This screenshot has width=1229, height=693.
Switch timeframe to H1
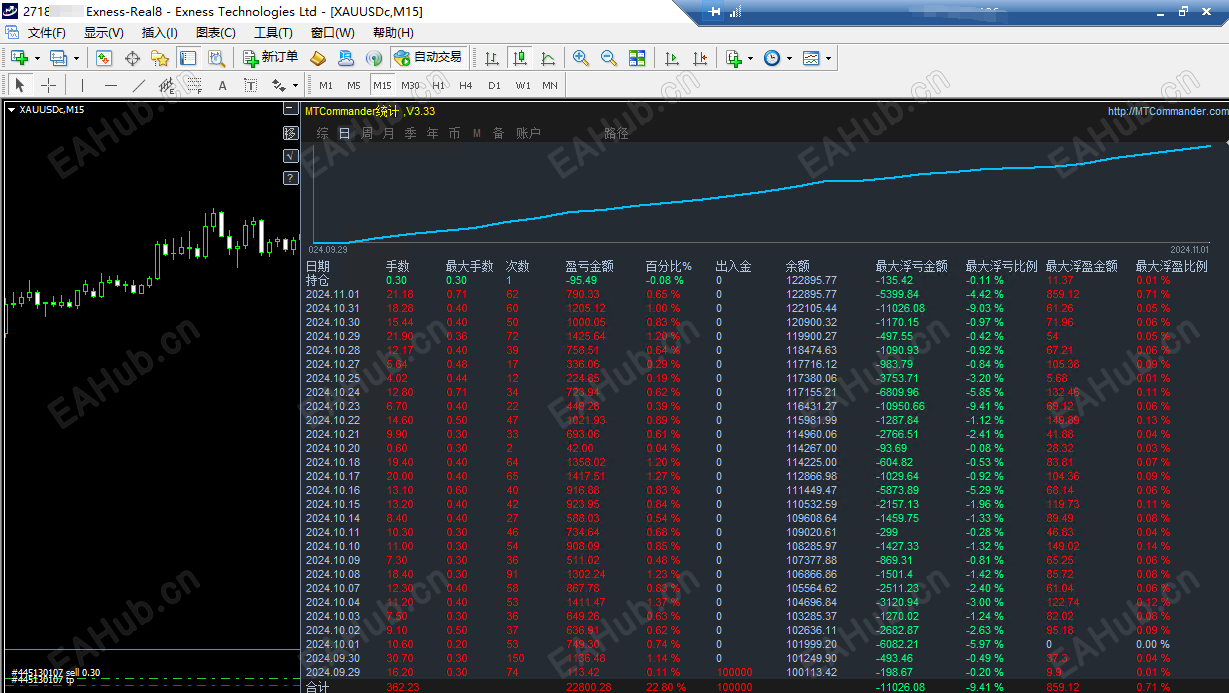pyautogui.click(x=438, y=85)
